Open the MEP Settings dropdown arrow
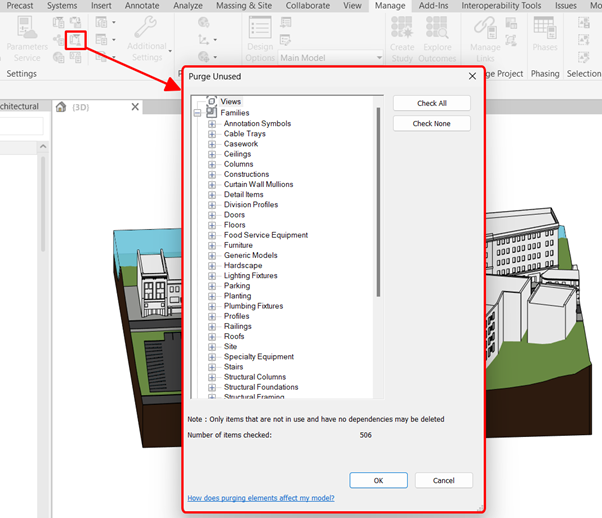 click(x=114, y=40)
